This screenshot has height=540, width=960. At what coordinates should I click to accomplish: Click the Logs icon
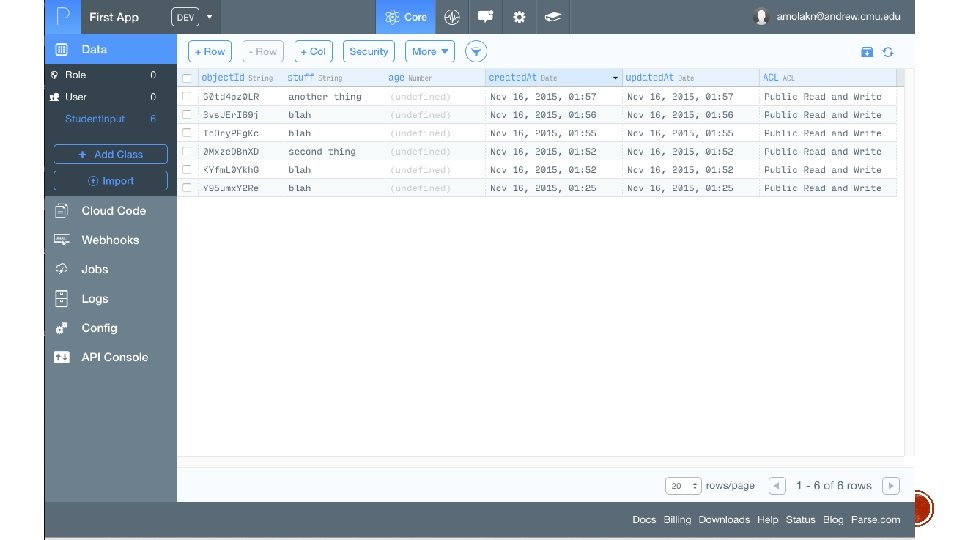[61, 299]
